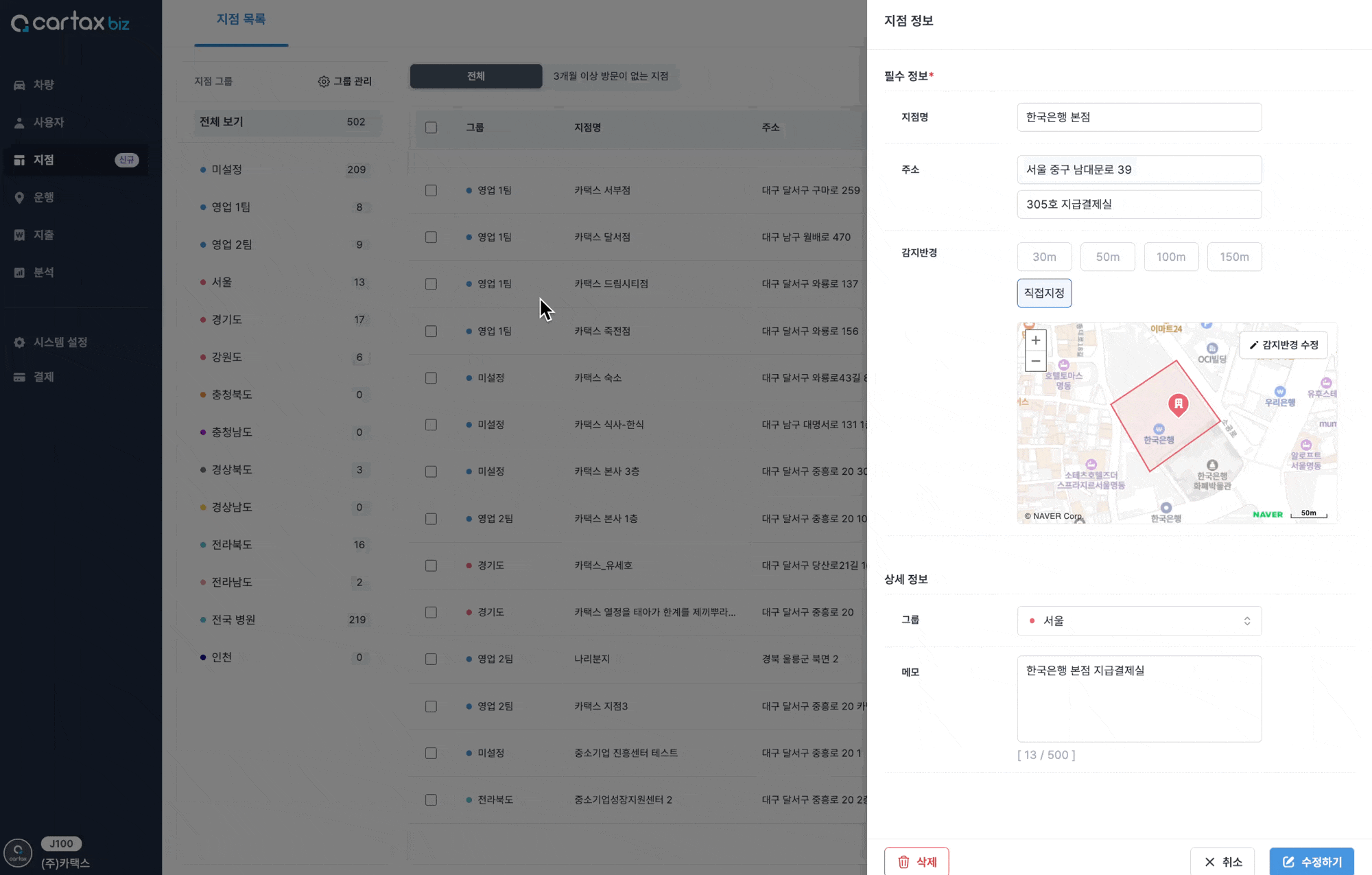The height and width of the screenshot is (875, 1372).
Task: Click the payment (결제) card icon
Action: (19, 377)
